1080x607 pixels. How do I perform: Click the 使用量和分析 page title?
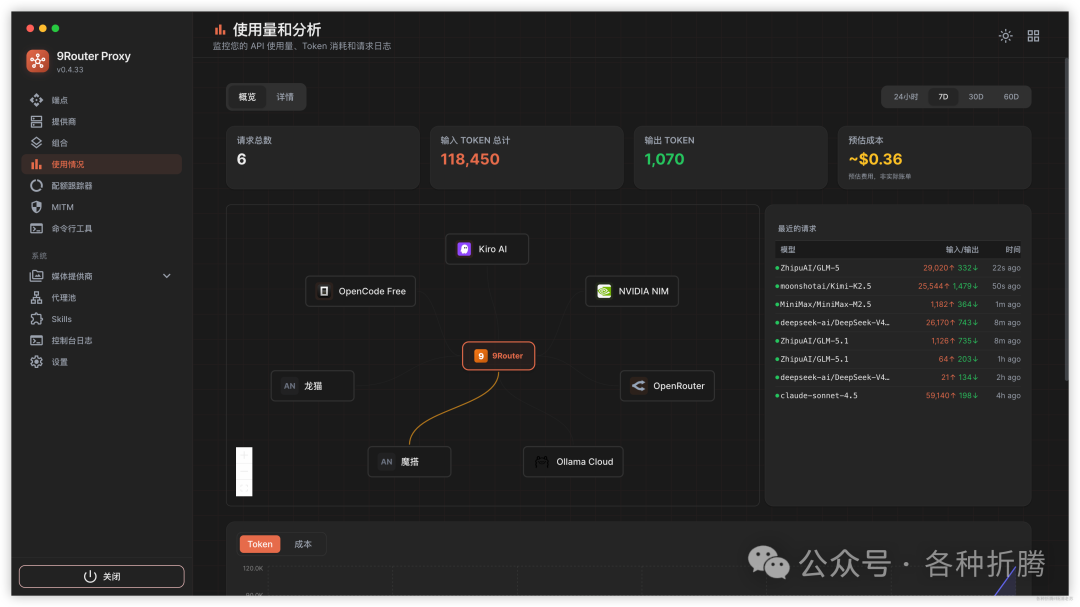pyautogui.click(x=277, y=30)
